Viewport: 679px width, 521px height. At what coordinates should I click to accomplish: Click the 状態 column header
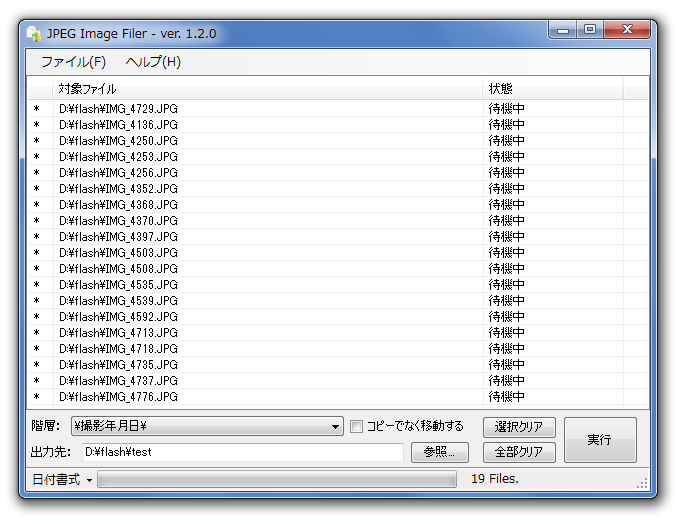(553, 89)
